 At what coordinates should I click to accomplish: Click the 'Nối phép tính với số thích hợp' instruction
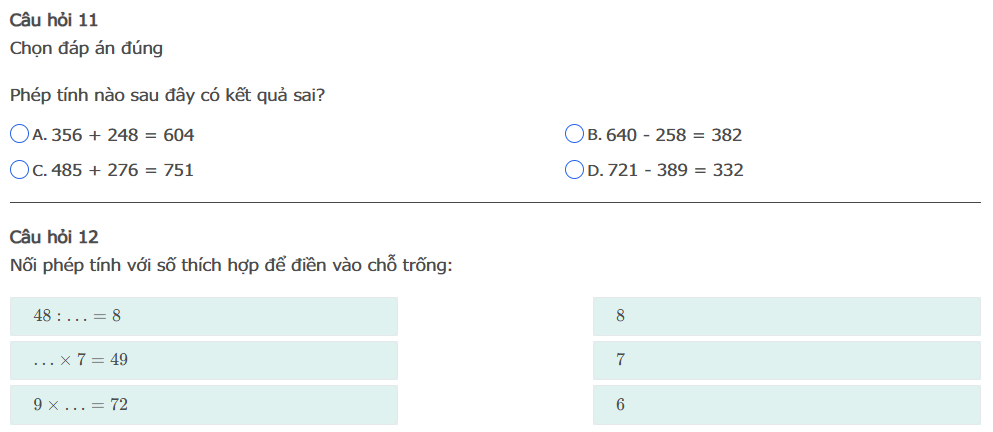pyautogui.click(x=231, y=266)
